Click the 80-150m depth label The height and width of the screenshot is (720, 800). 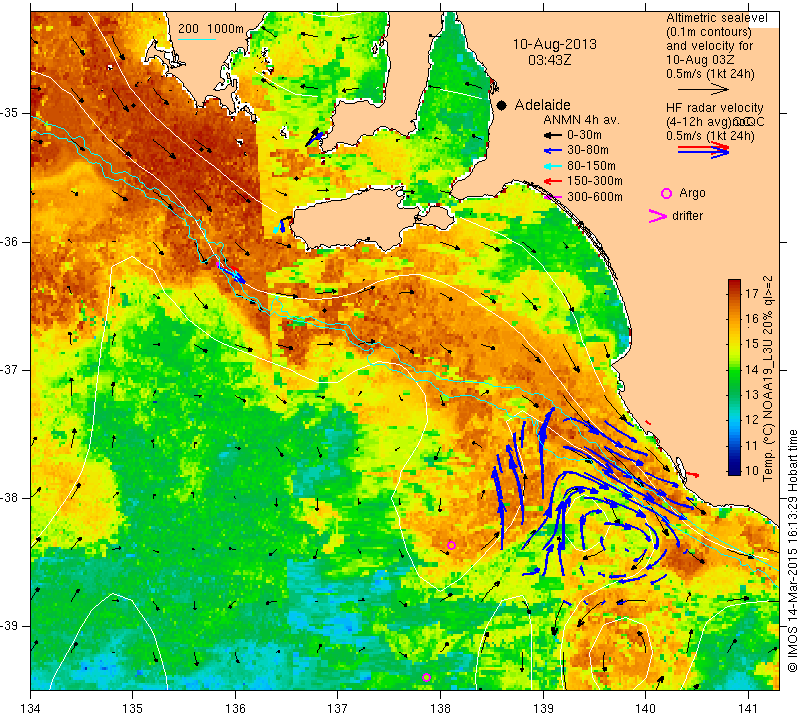[x=591, y=166]
